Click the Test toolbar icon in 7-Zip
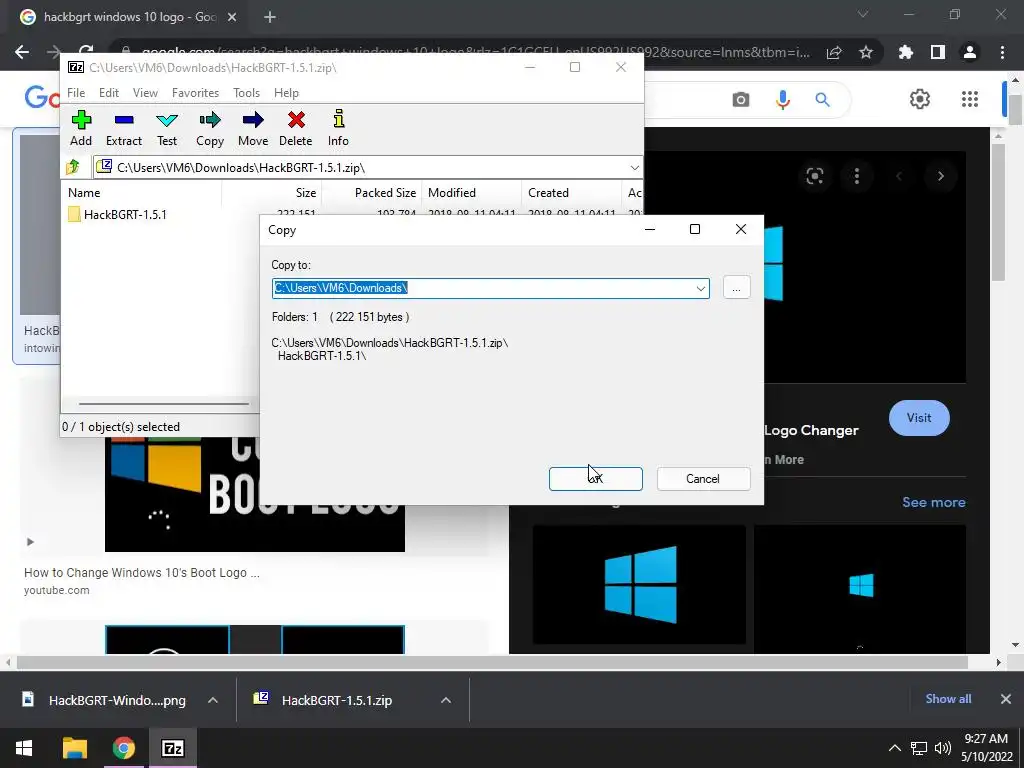Viewport: 1024px width, 768px height. click(x=167, y=128)
